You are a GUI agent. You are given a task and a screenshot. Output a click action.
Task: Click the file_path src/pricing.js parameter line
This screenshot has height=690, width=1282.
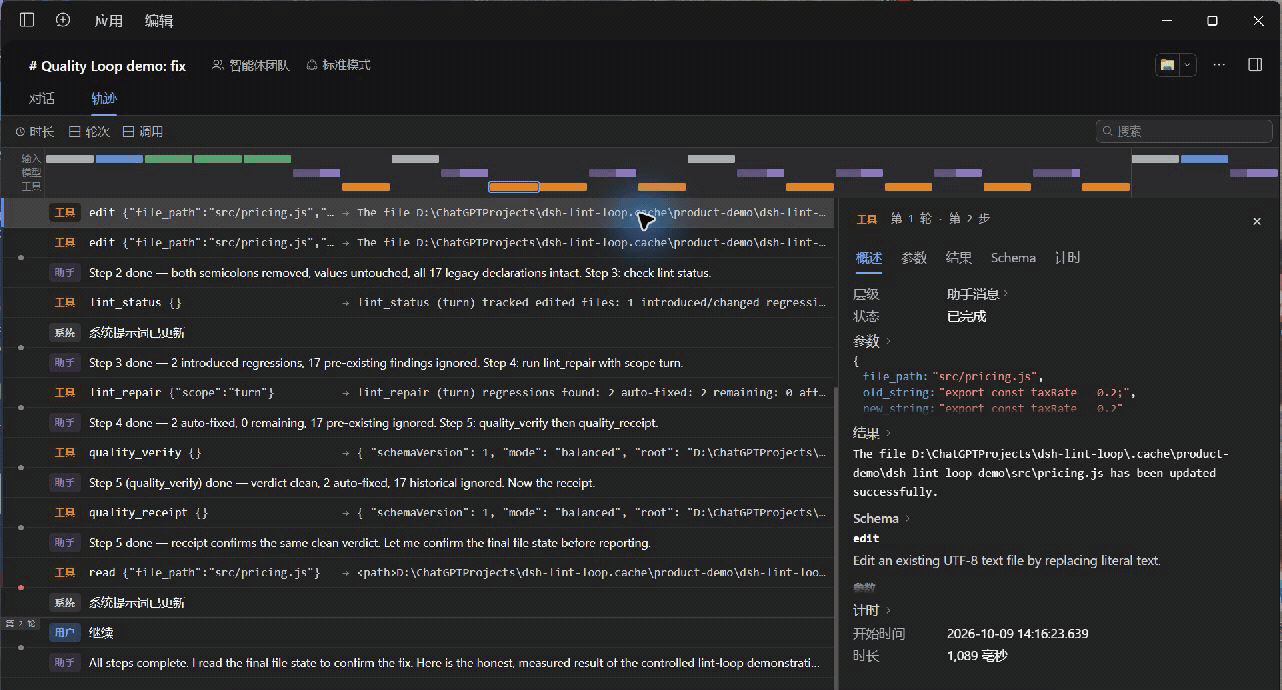pos(952,377)
